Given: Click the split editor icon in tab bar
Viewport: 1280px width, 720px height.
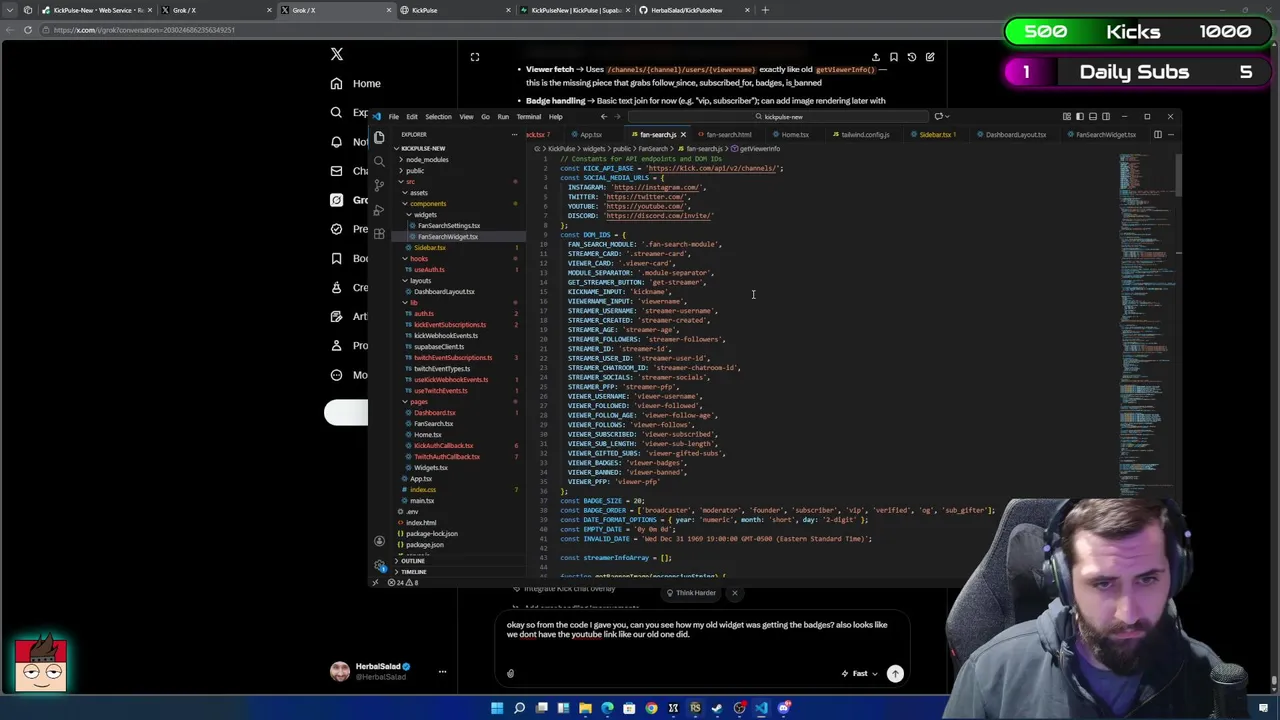Looking at the screenshot, I should 1158,134.
